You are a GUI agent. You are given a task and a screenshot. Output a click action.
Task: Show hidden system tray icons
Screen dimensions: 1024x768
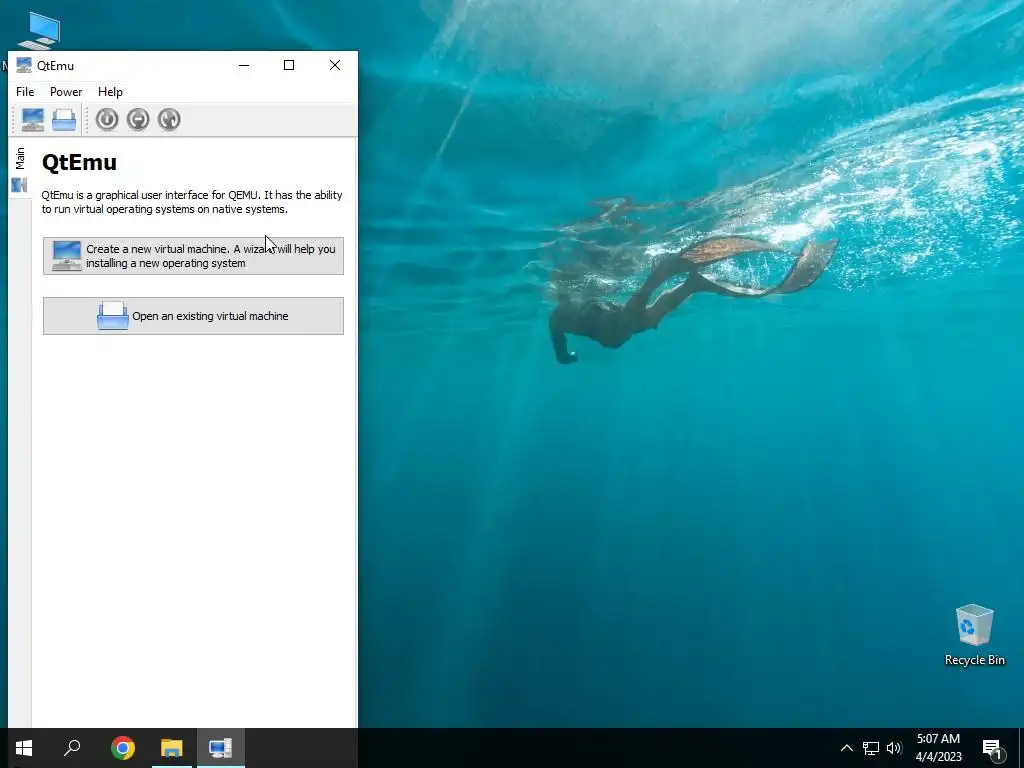coord(846,748)
